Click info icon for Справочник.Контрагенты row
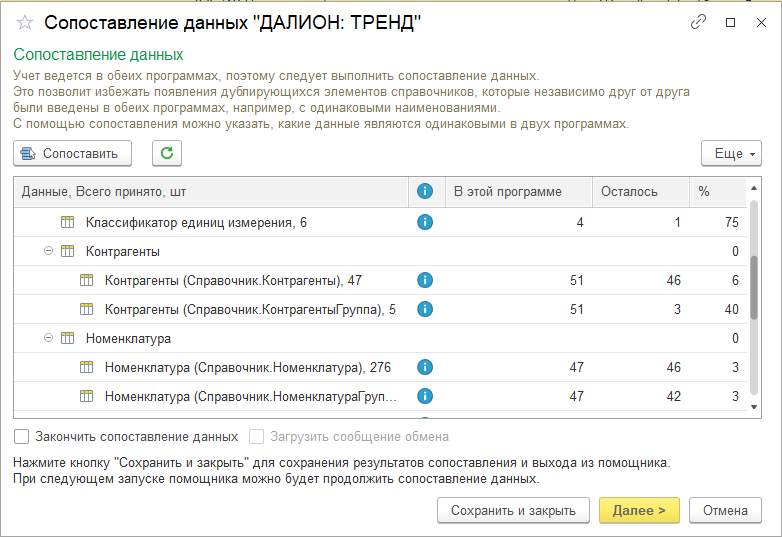The image size is (782, 537). tap(424, 281)
